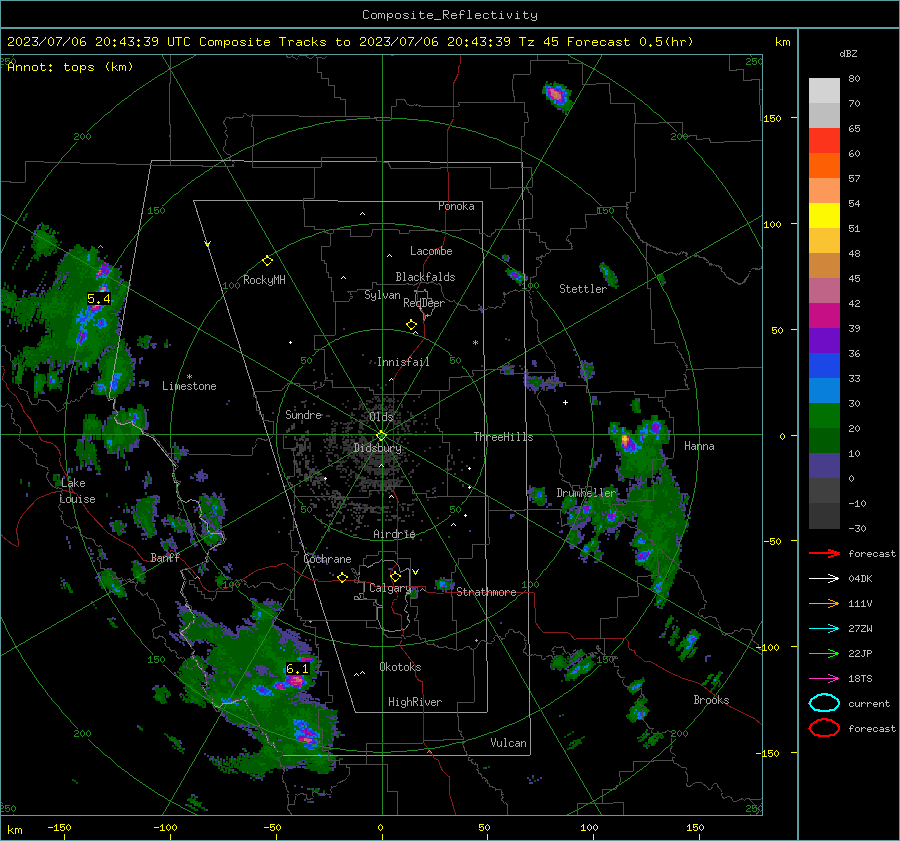Image resolution: width=900 pixels, height=841 pixels.
Task: Click the Composite_Reflectivity title
Action: click(x=450, y=15)
